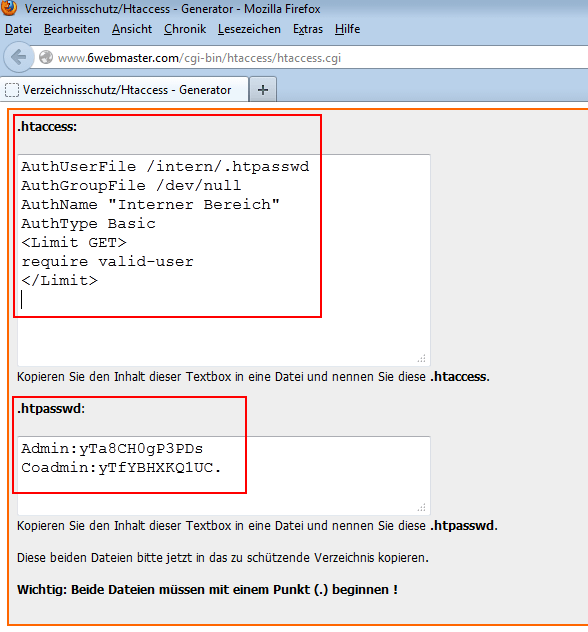The height and width of the screenshot is (632, 588).
Task: Click the tab's dotted page favicon
Action: pyautogui.click(x=12, y=89)
